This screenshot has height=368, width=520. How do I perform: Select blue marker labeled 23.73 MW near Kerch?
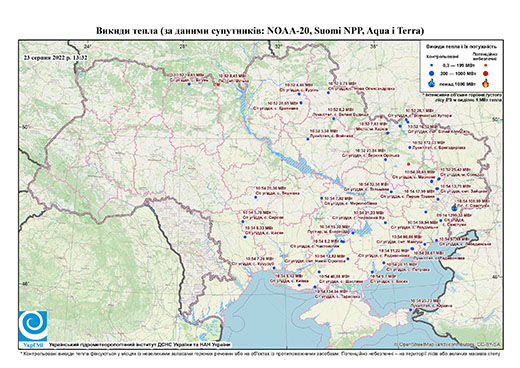(410, 310)
